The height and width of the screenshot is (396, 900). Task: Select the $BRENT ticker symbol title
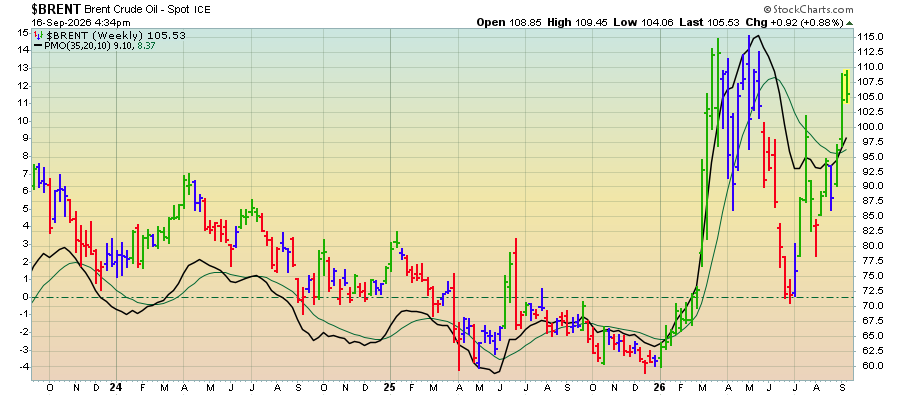(56, 9)
